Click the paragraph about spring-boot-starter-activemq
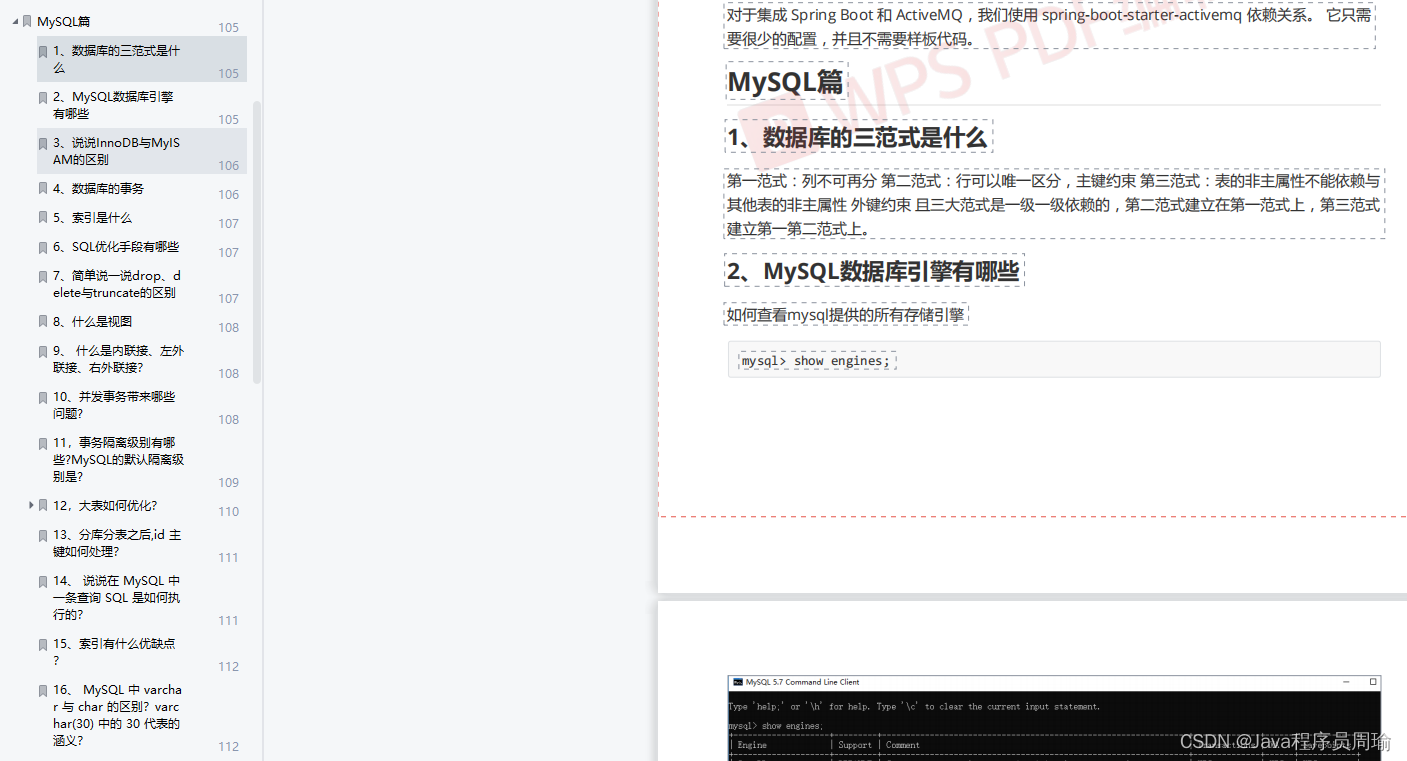 click(x=1050, y=27)
